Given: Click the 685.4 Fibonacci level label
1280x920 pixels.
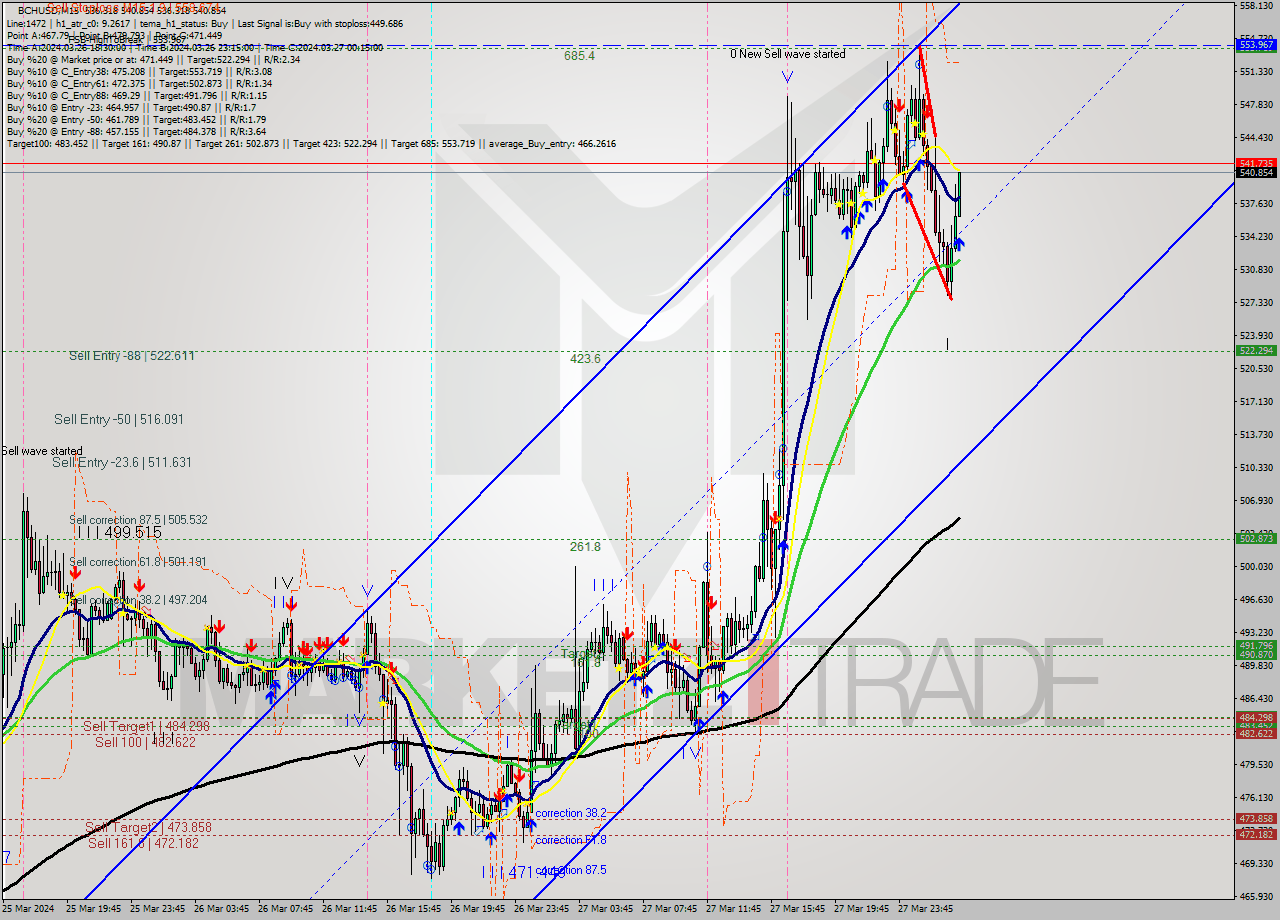Looking at the screenshot, I should (579, 56).
